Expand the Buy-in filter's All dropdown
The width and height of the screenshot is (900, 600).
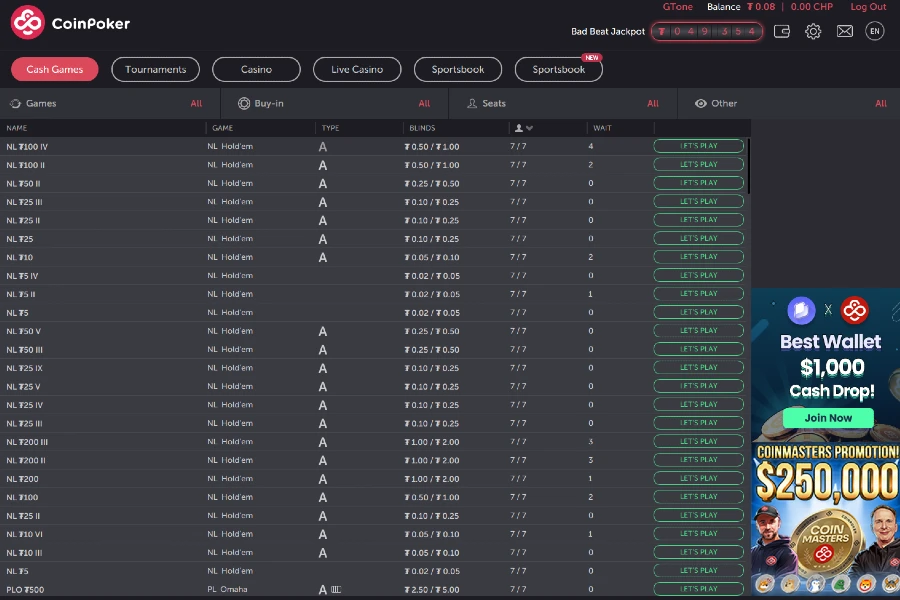424,103
